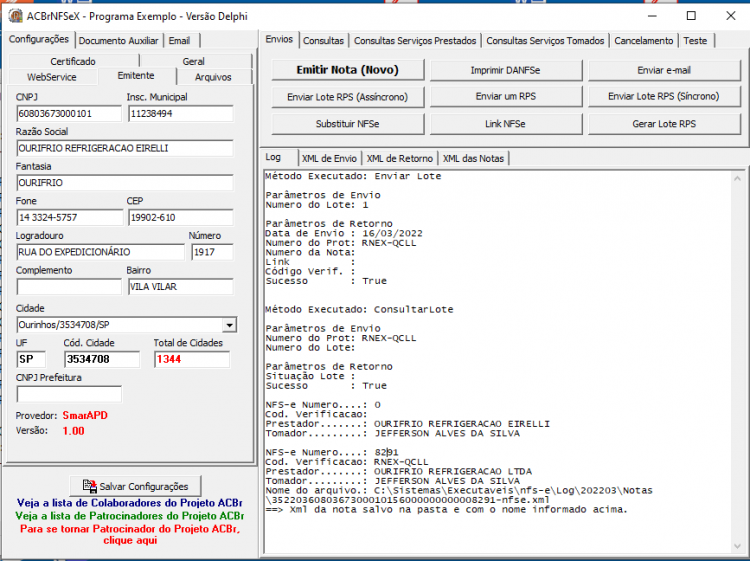This screenshot has height=561, width=750.
Task: Click log line 'Tomador: JEFFERSON ALVES DA SILVA' first entry
Action: click(393, 433)
